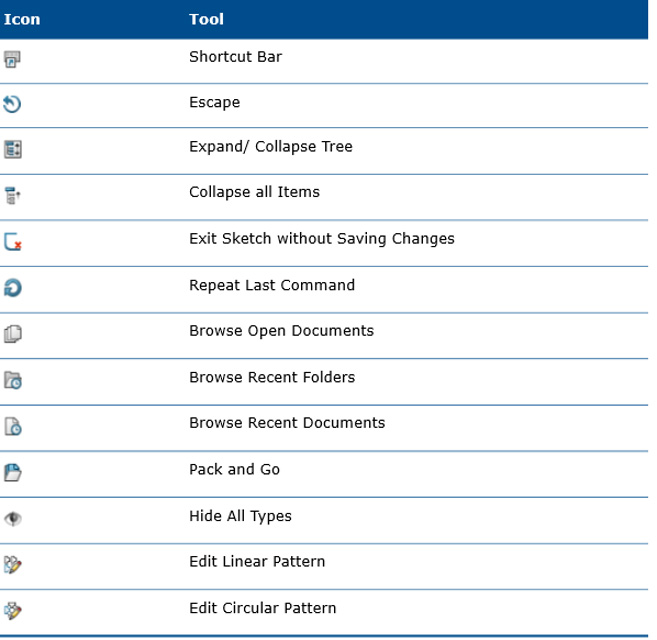Select the Escape tool icon
The width and height of the screenshot is (657, 640).
click(12, 104)
